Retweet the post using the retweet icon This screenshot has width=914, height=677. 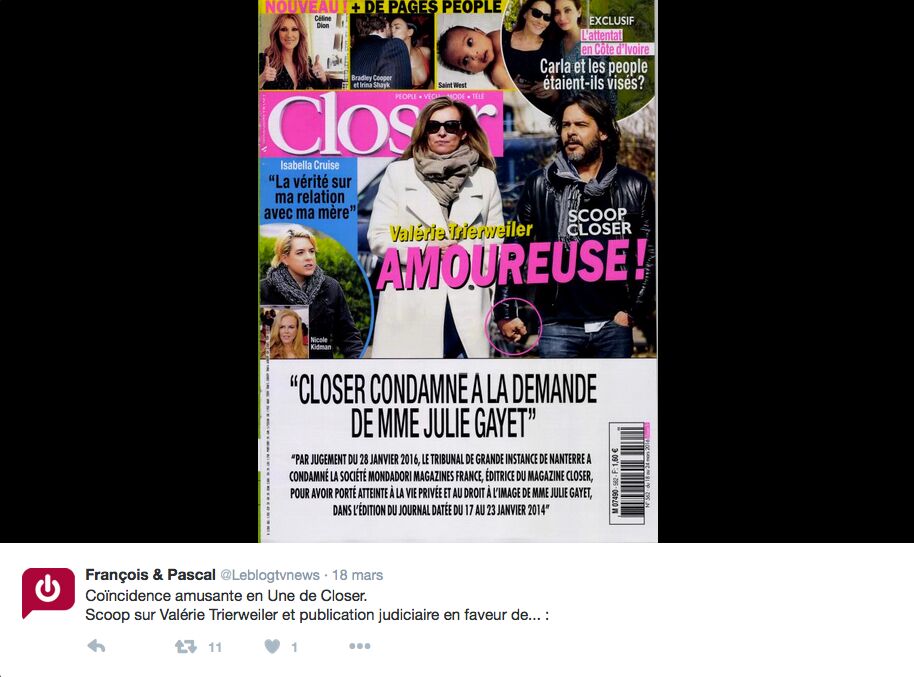tap(186, 646)
